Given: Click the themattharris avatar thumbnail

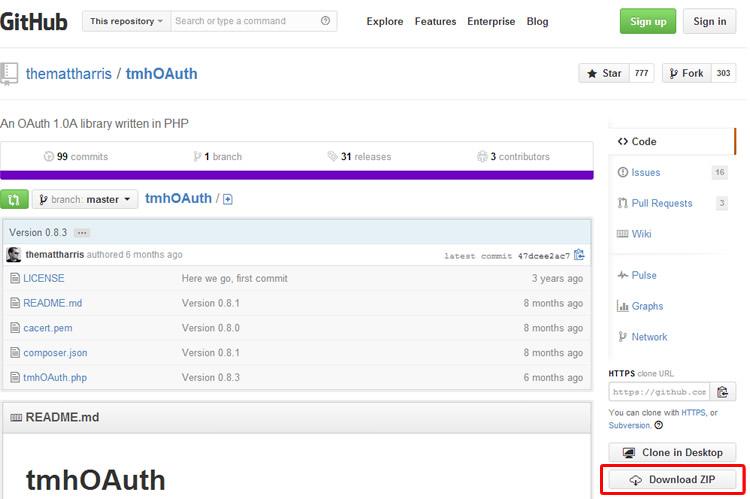Looking at the screenshot, I should (x=13, y=255).
